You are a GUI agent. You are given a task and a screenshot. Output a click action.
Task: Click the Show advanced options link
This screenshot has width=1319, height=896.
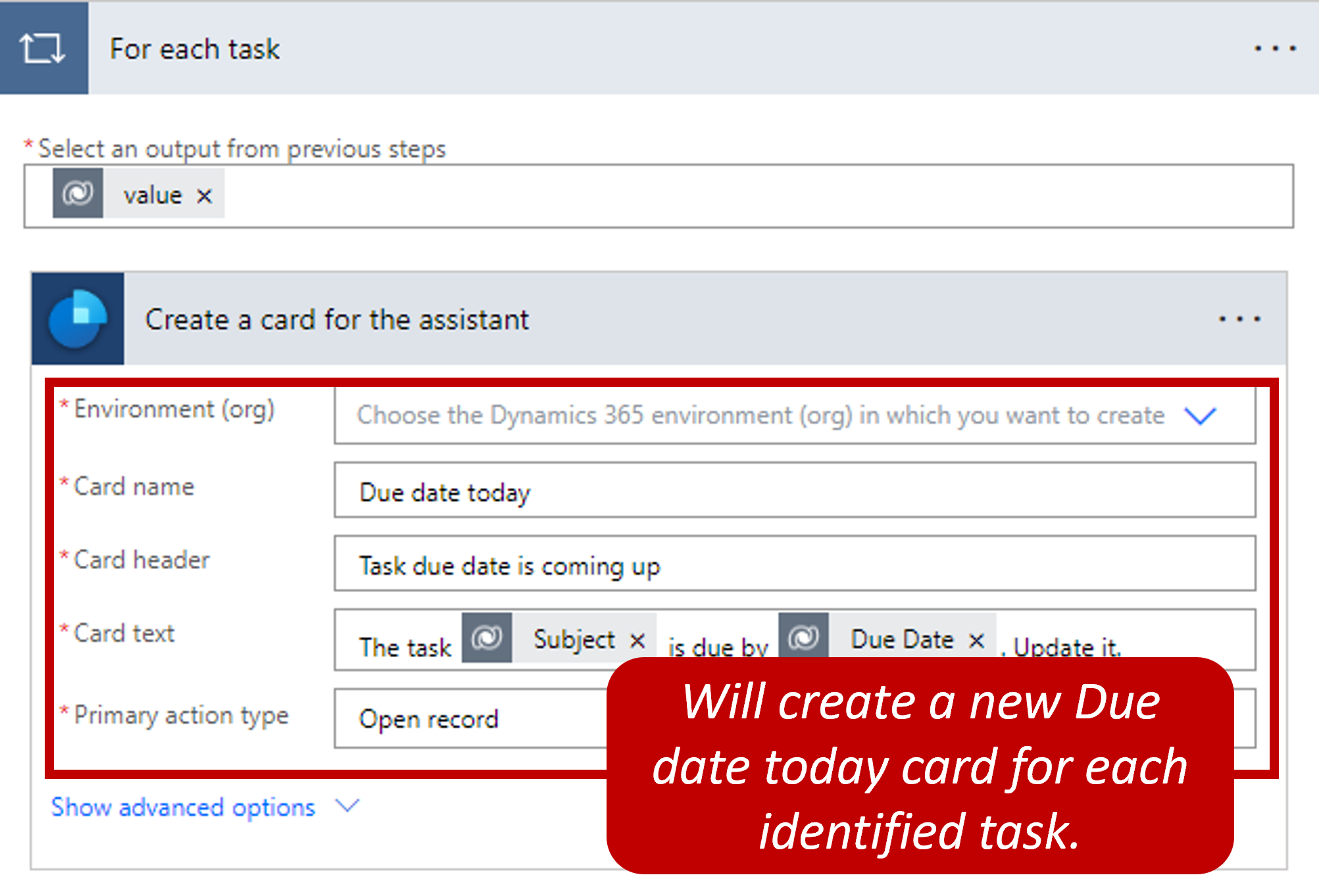click(x=184, y=807)
